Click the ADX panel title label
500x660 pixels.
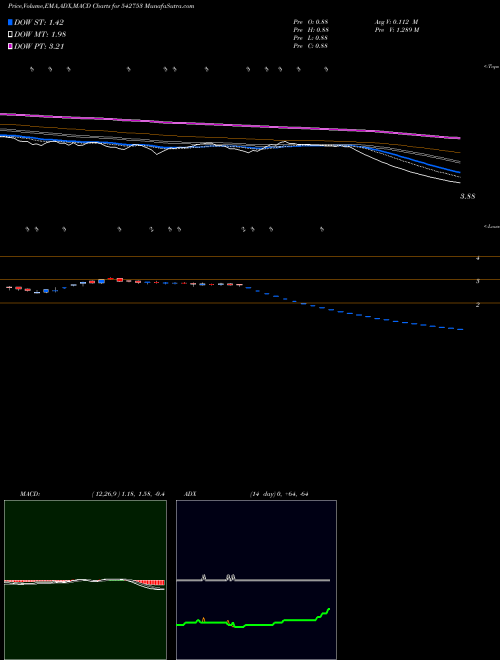[190, 494]
